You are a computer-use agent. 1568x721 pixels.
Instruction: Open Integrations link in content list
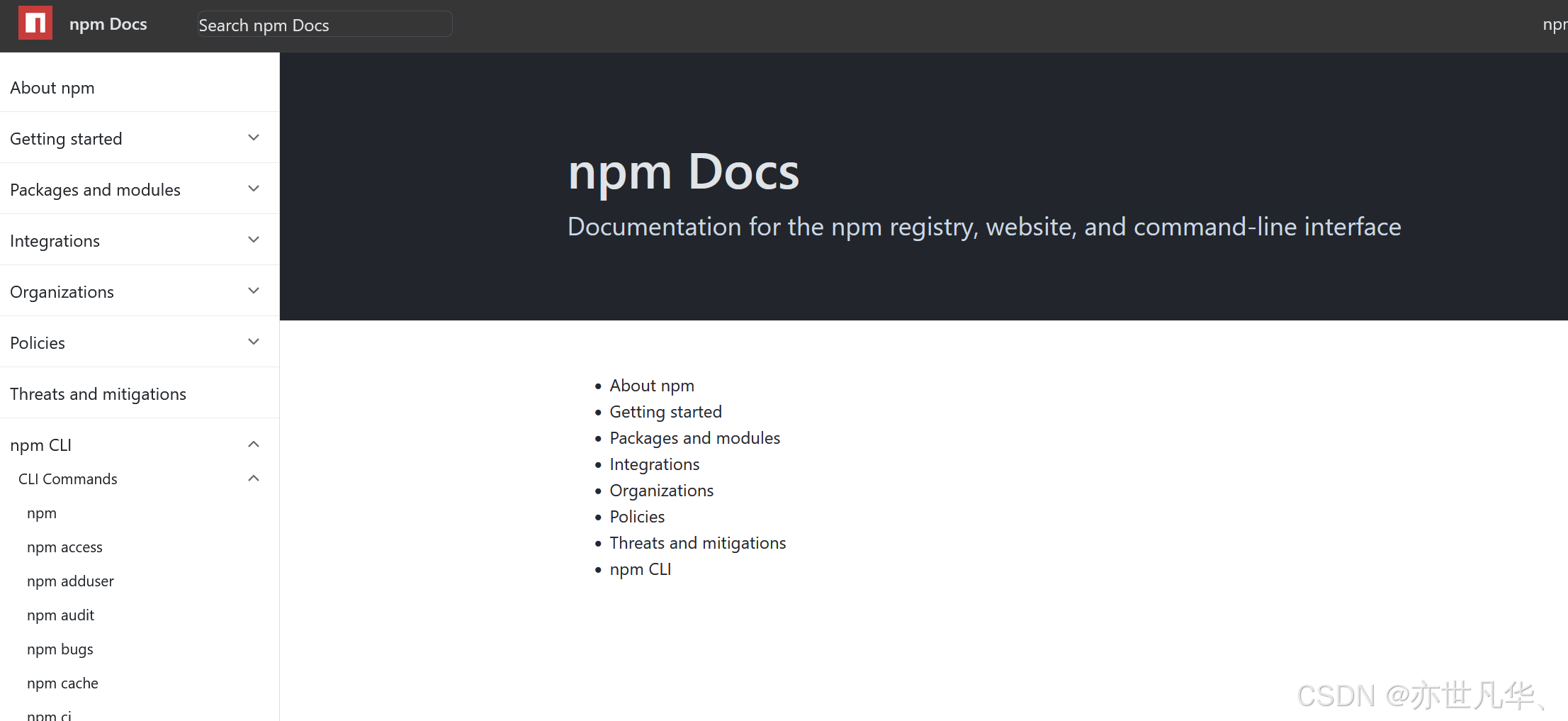(x=655, y=464)
